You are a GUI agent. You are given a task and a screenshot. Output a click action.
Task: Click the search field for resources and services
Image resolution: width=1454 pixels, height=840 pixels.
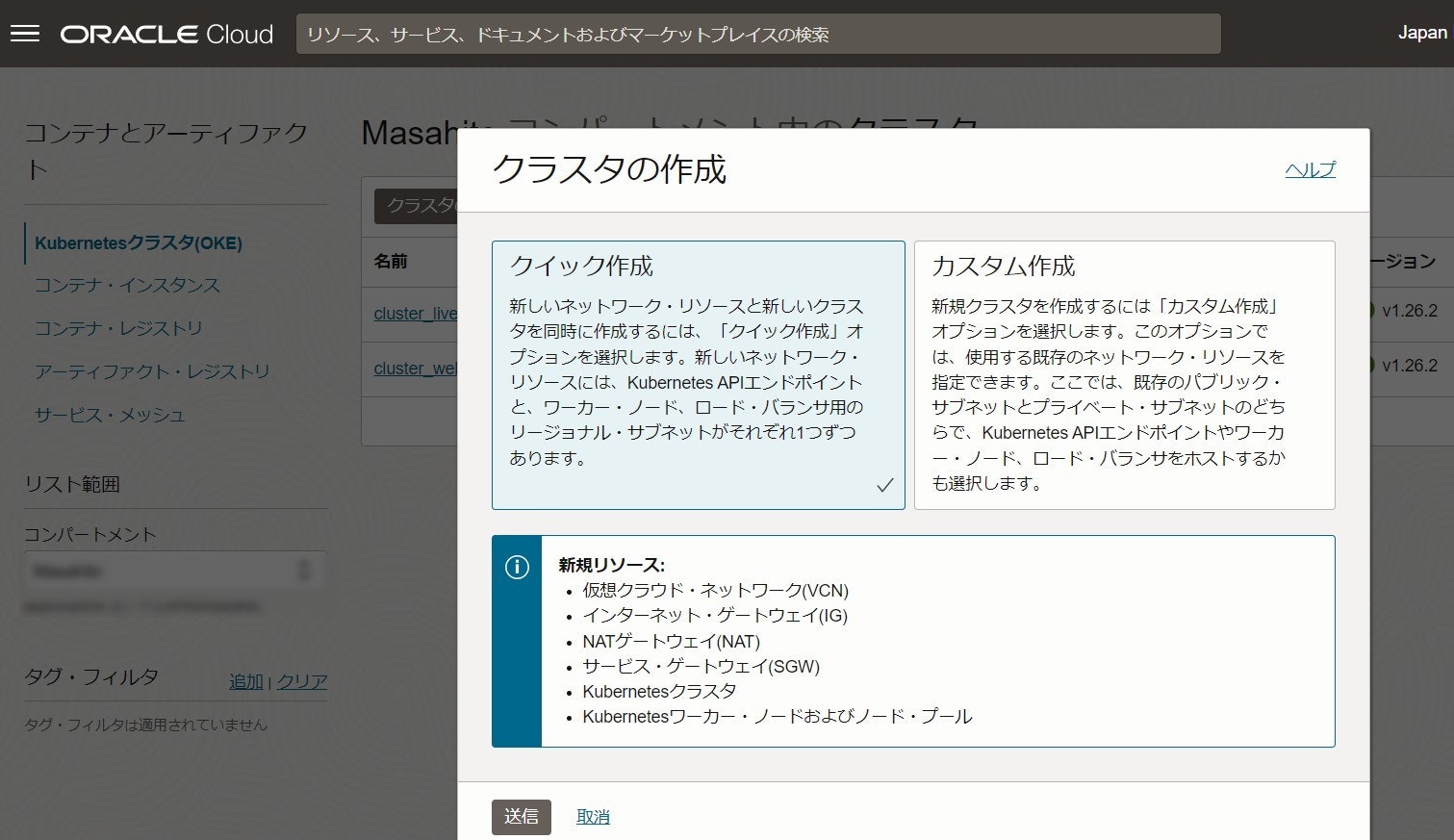758,34
